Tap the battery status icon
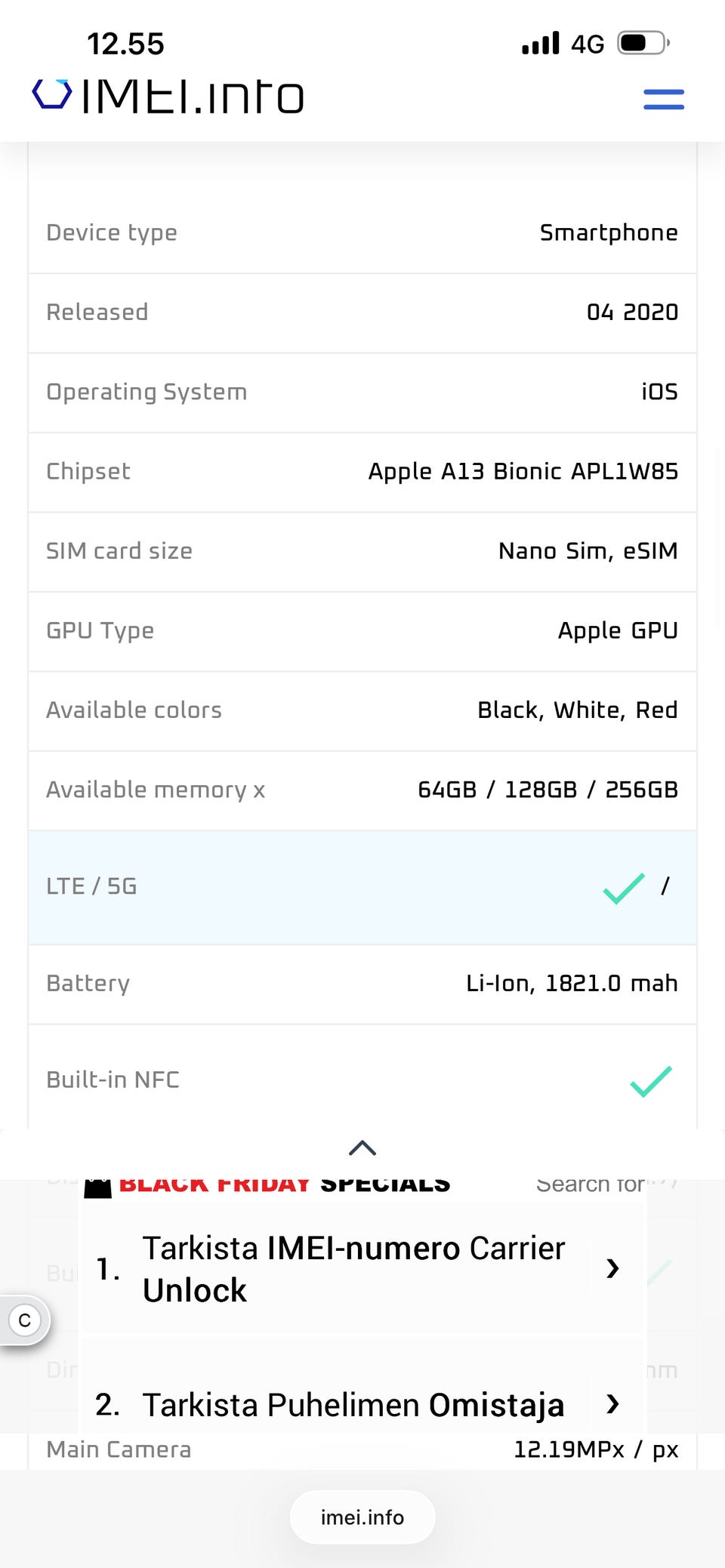 tap(643, 44)
